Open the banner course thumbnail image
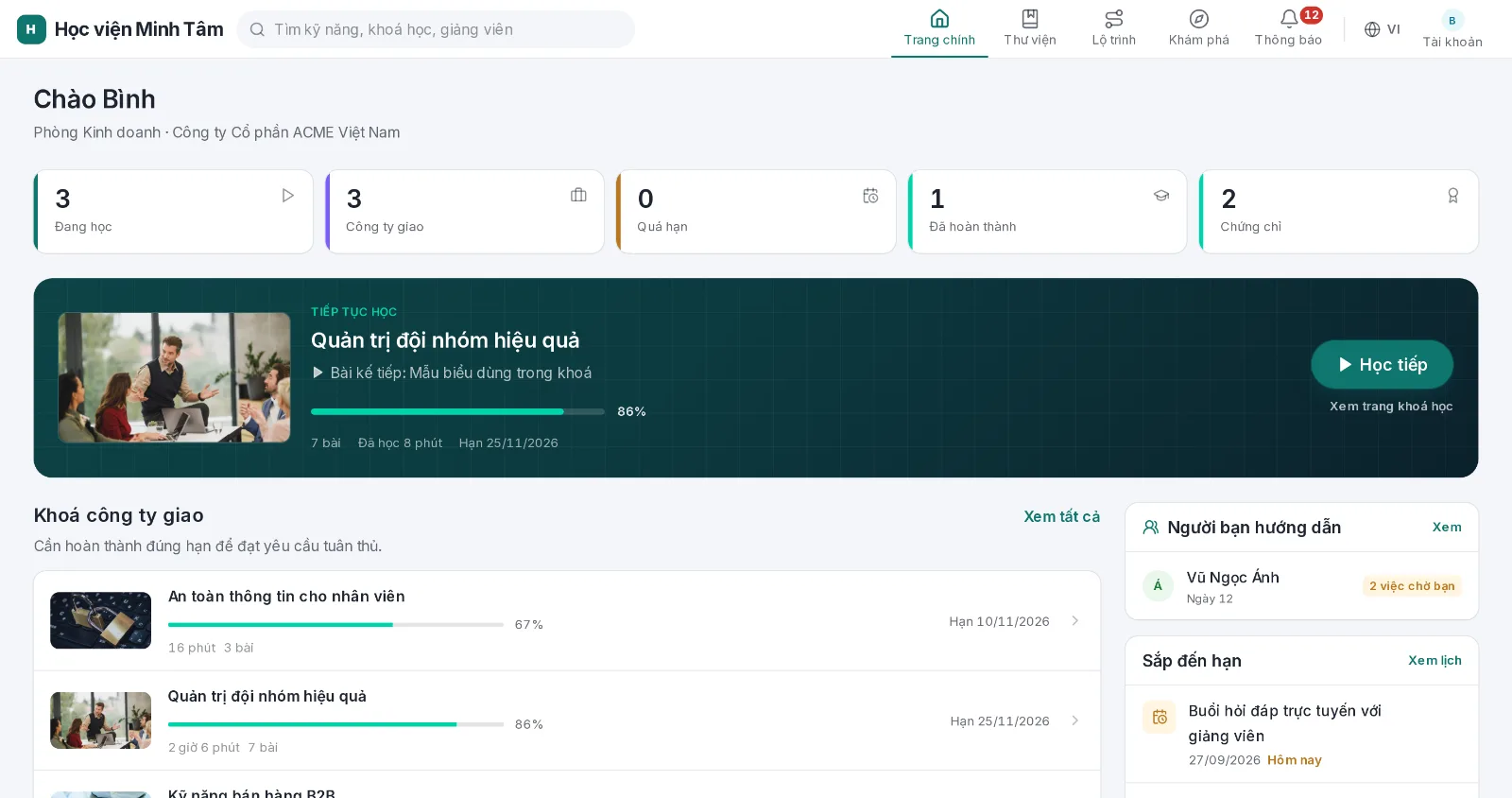 coord(175,377)
